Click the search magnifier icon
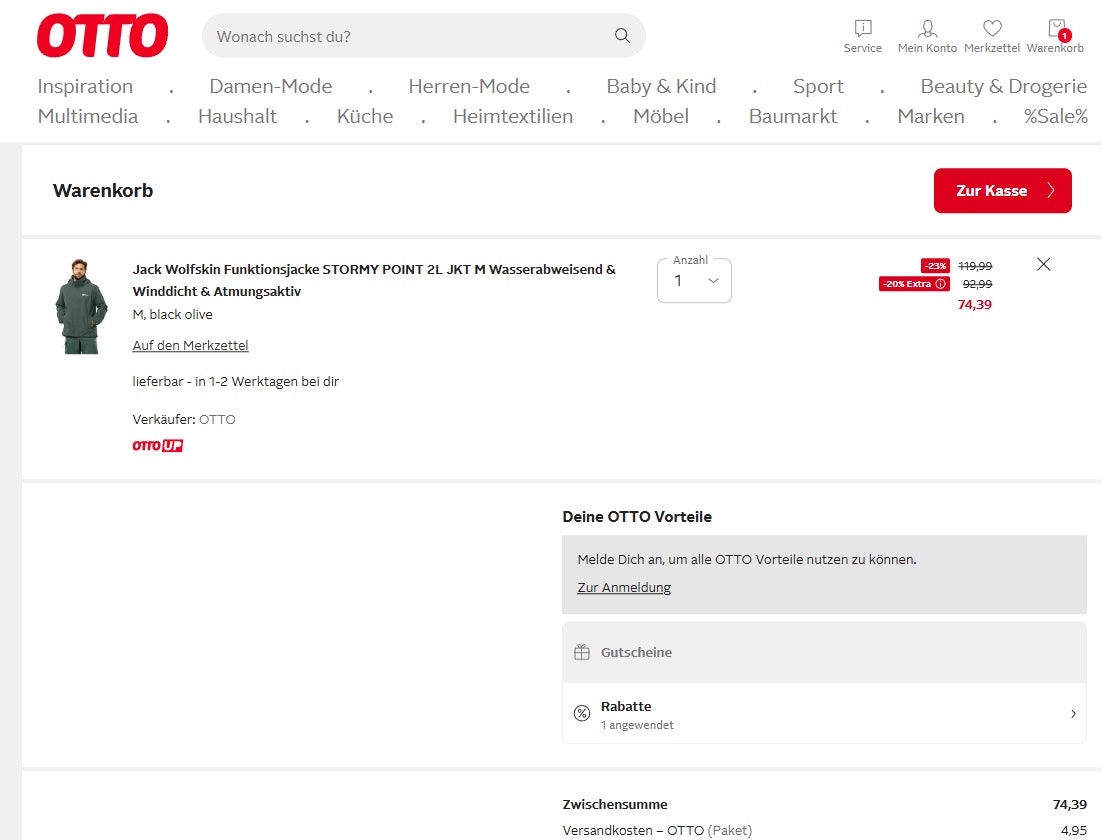Screen dimensions: 1102x840 622,36
